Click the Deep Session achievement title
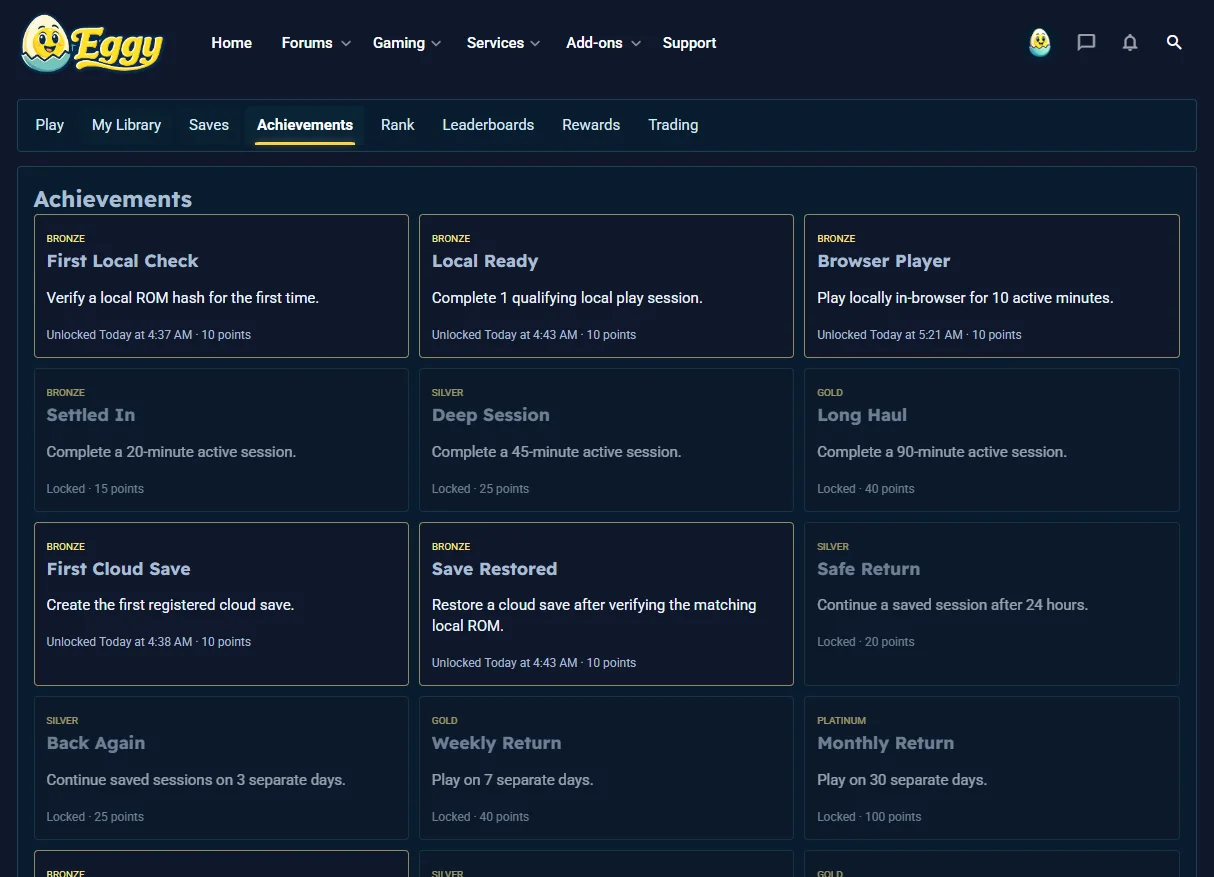Screen dimensions: 1214x877 point(491,415)
